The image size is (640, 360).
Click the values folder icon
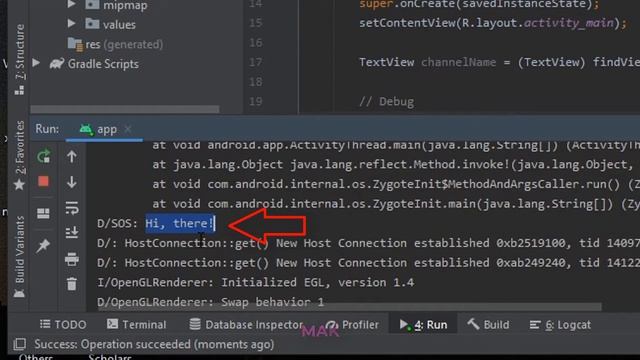coord(92,24)
